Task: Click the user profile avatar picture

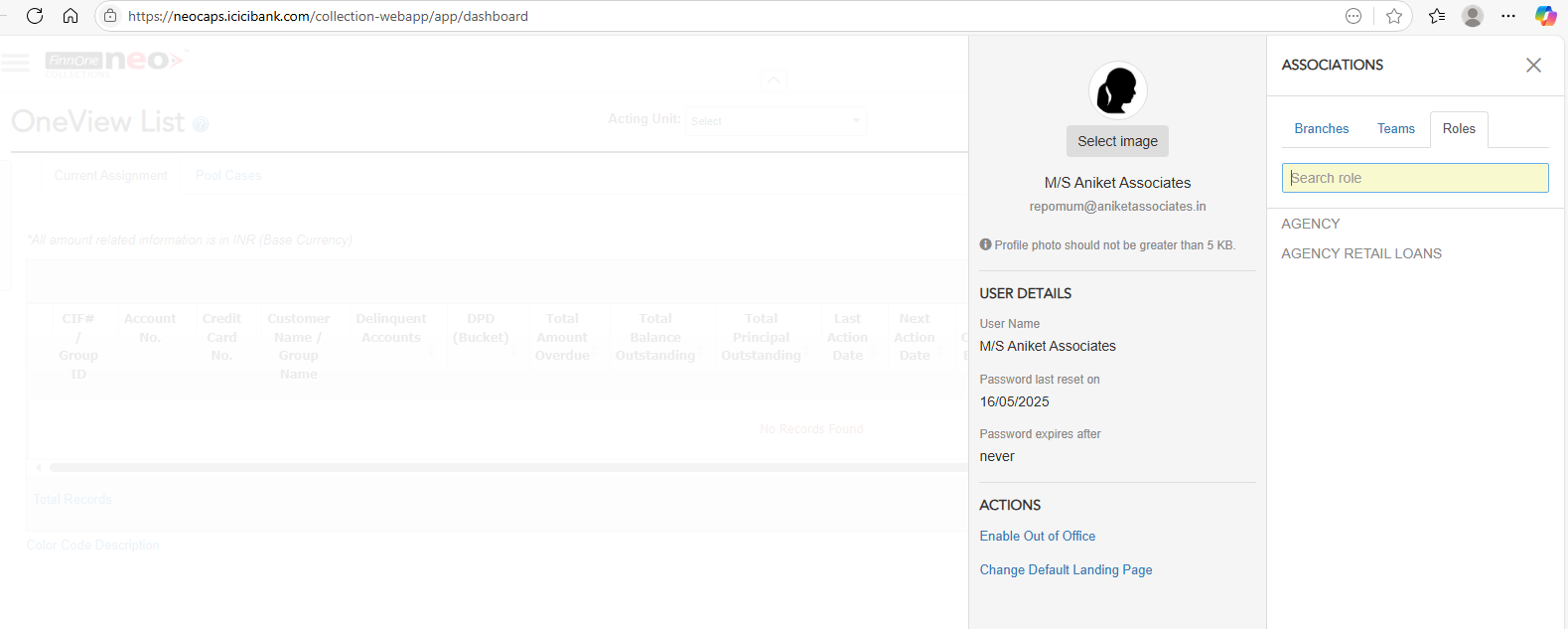Action: point(1117,90)
